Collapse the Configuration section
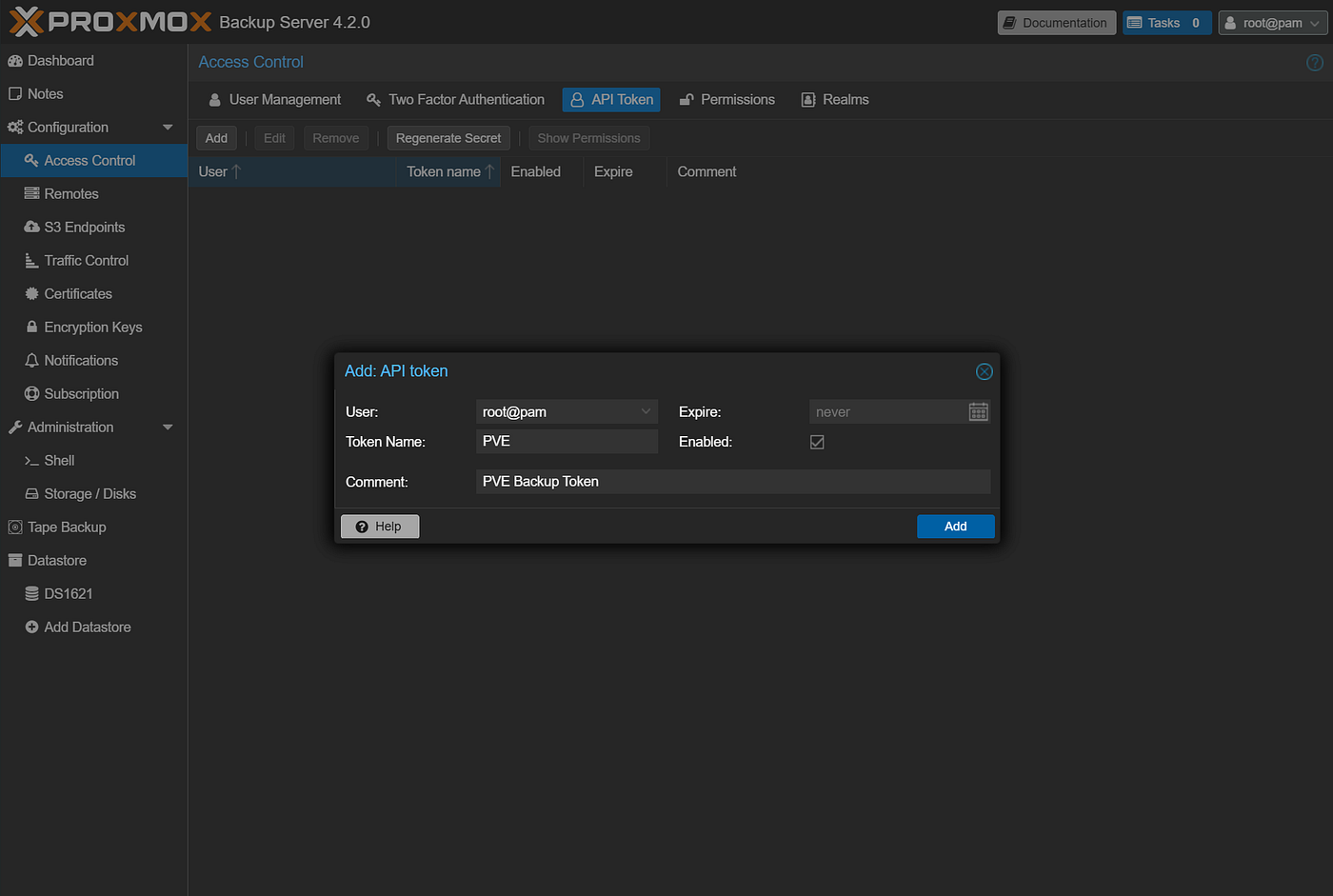Screen dimensions: 1333x896 169,128
